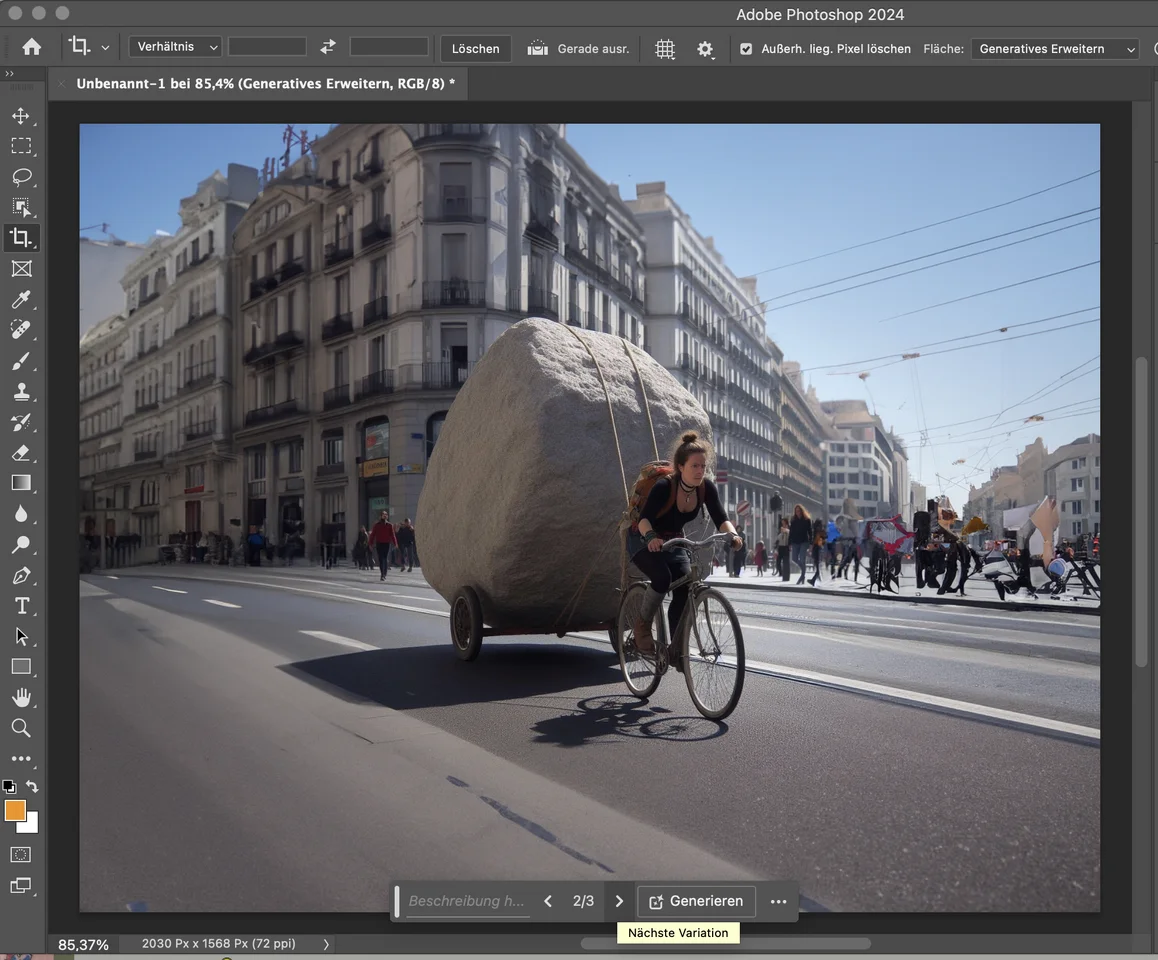Screen dimensions: 1158x960
Task: Click the orange foreground color swatch
Action: (x=15, y=811)
